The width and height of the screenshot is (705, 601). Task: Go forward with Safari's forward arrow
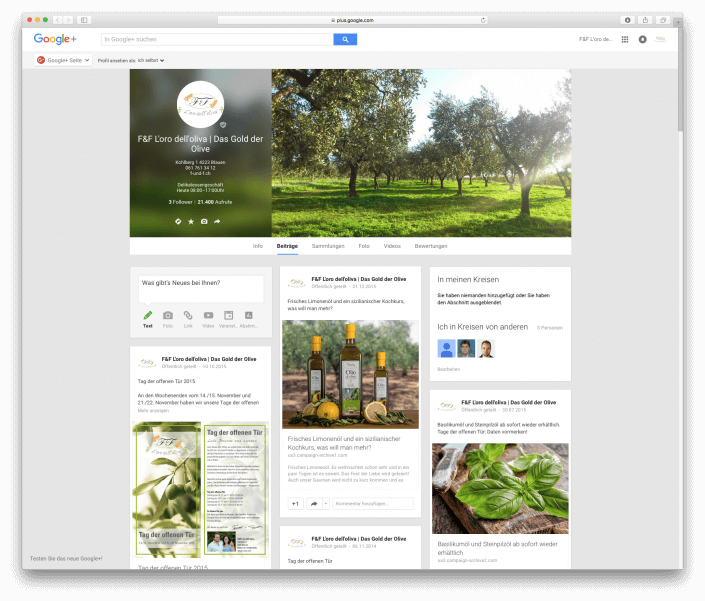pos(68,20)
